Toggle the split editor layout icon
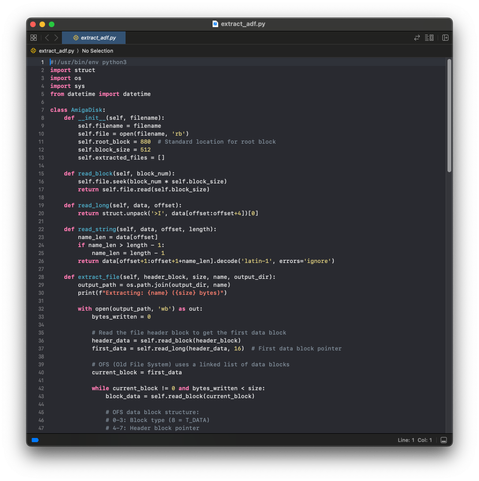The height and width of the screenshot is (481, 479). [429, 38]
